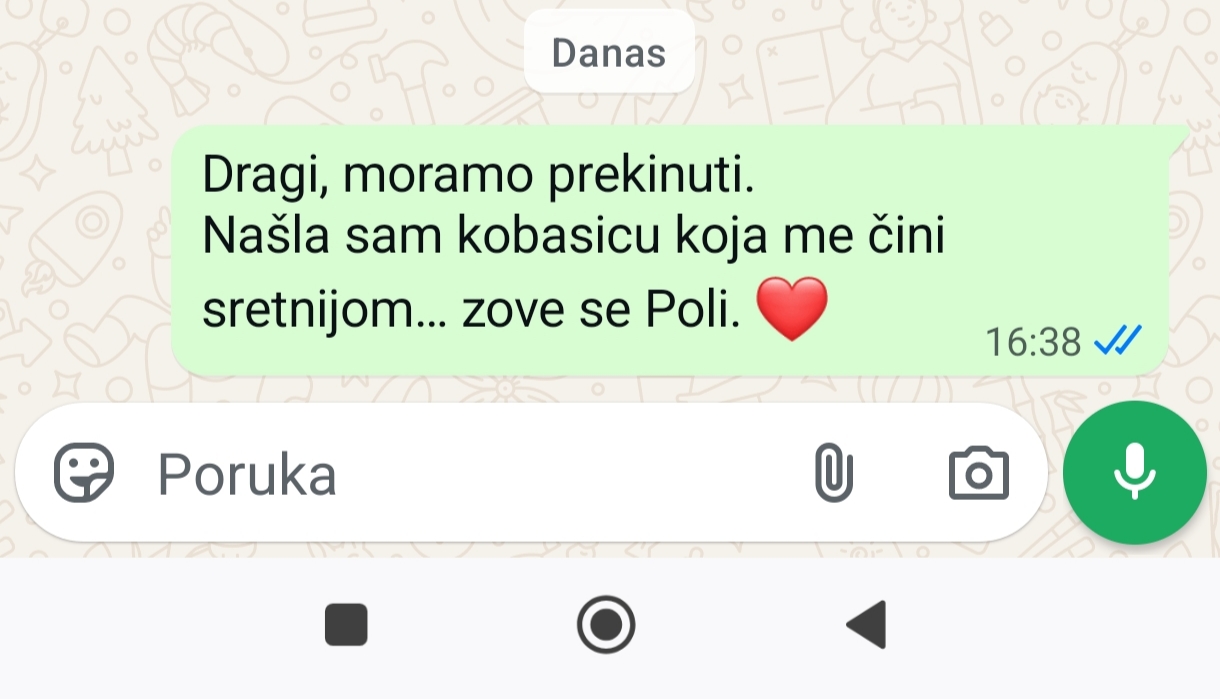The width and height of the screenshot is (1220, 699).
Task: Tap the line "Dragi, moramo prekinuti."
Action: [478, 177]
